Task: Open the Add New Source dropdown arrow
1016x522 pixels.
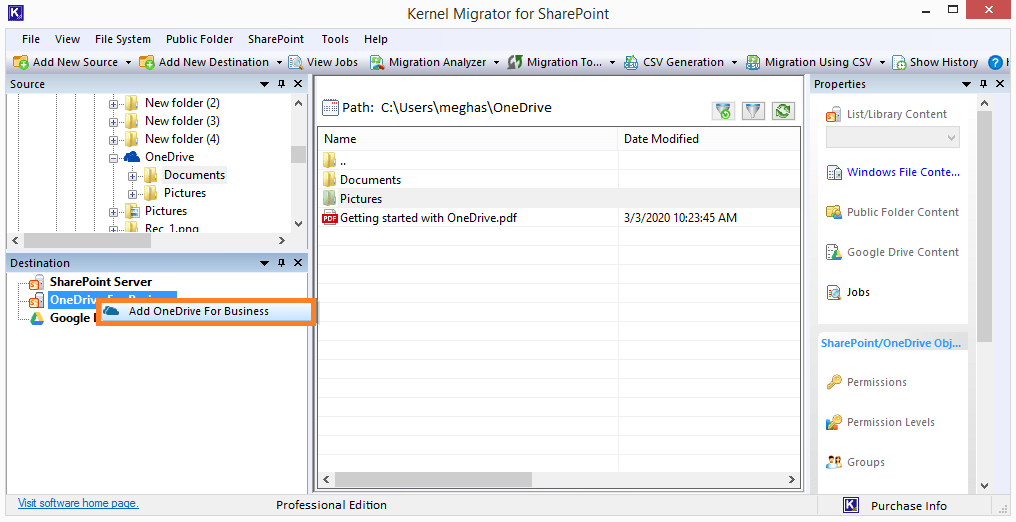Action: click(128, 62)
